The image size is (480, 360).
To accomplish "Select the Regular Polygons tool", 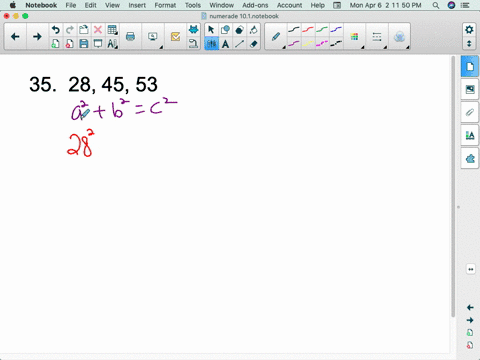I will point(239,30).
